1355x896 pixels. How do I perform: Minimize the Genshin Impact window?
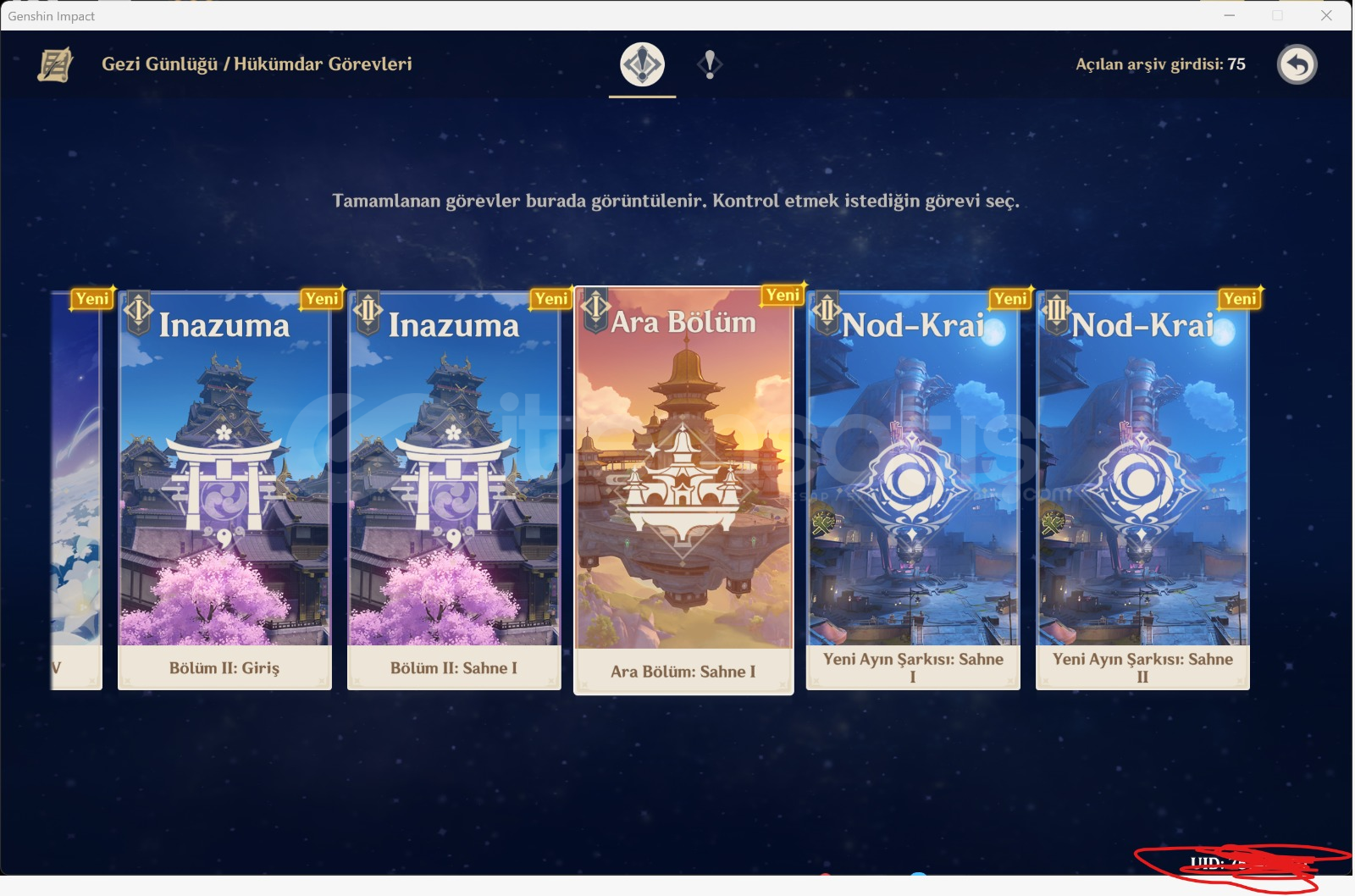pos(1229,15)
